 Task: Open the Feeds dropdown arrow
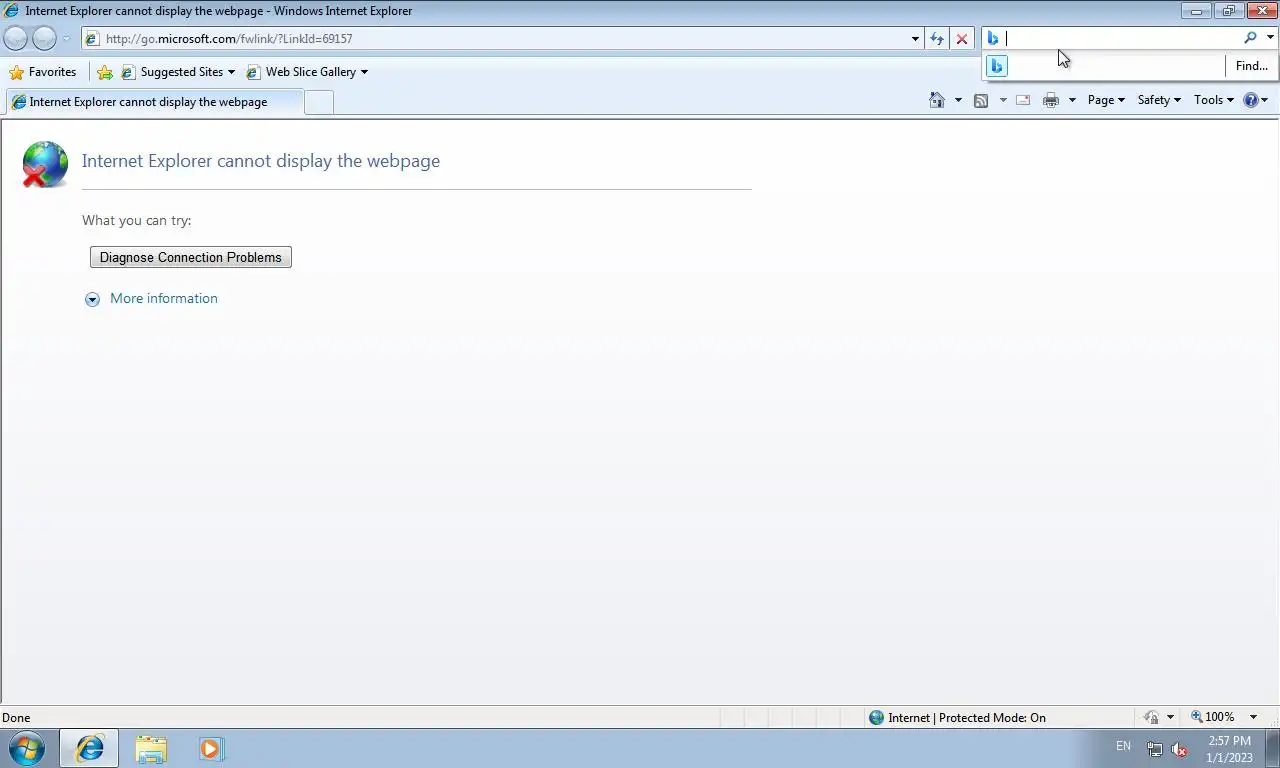1003,100
